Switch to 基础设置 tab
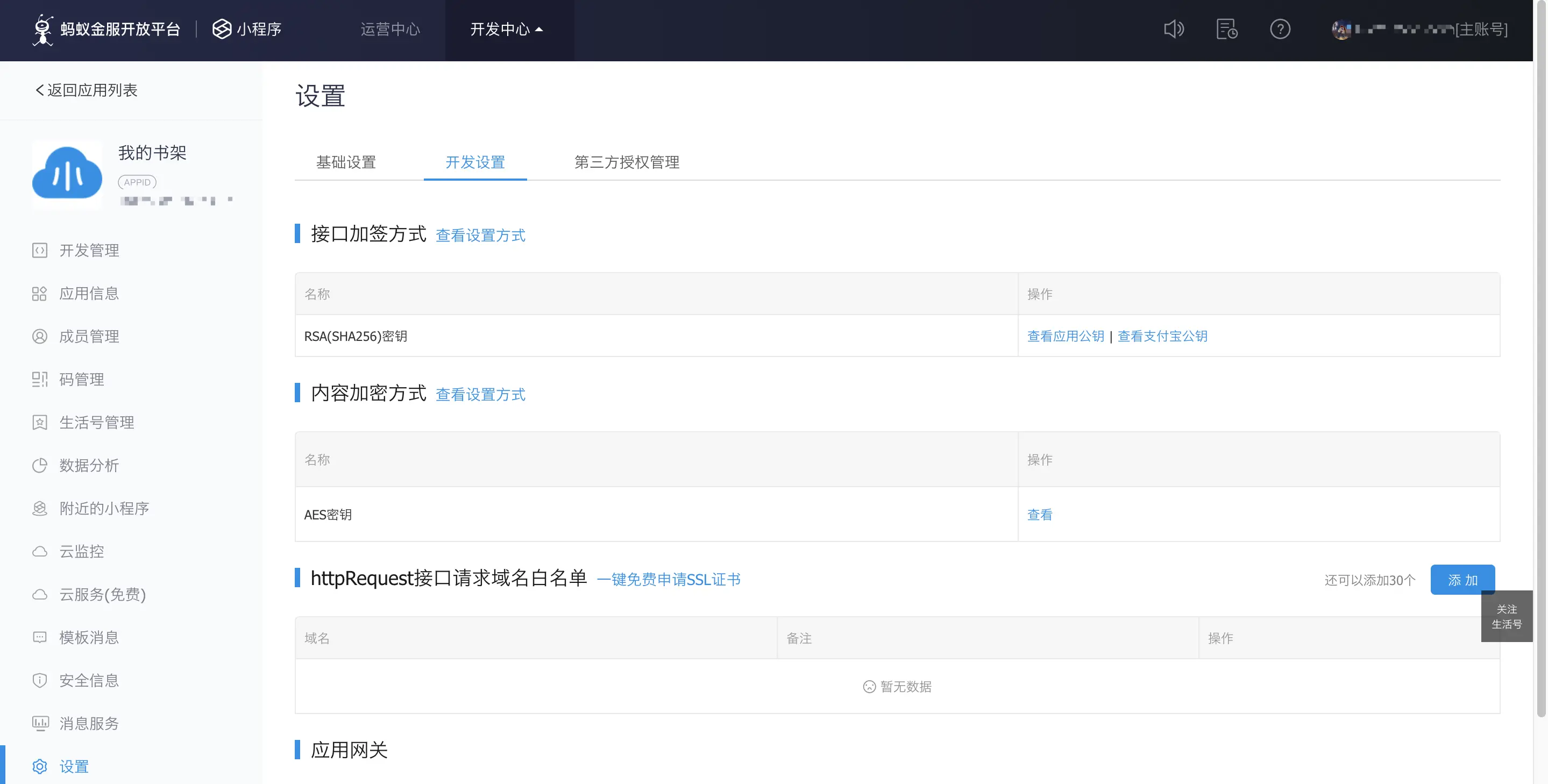 pos(346,162)
